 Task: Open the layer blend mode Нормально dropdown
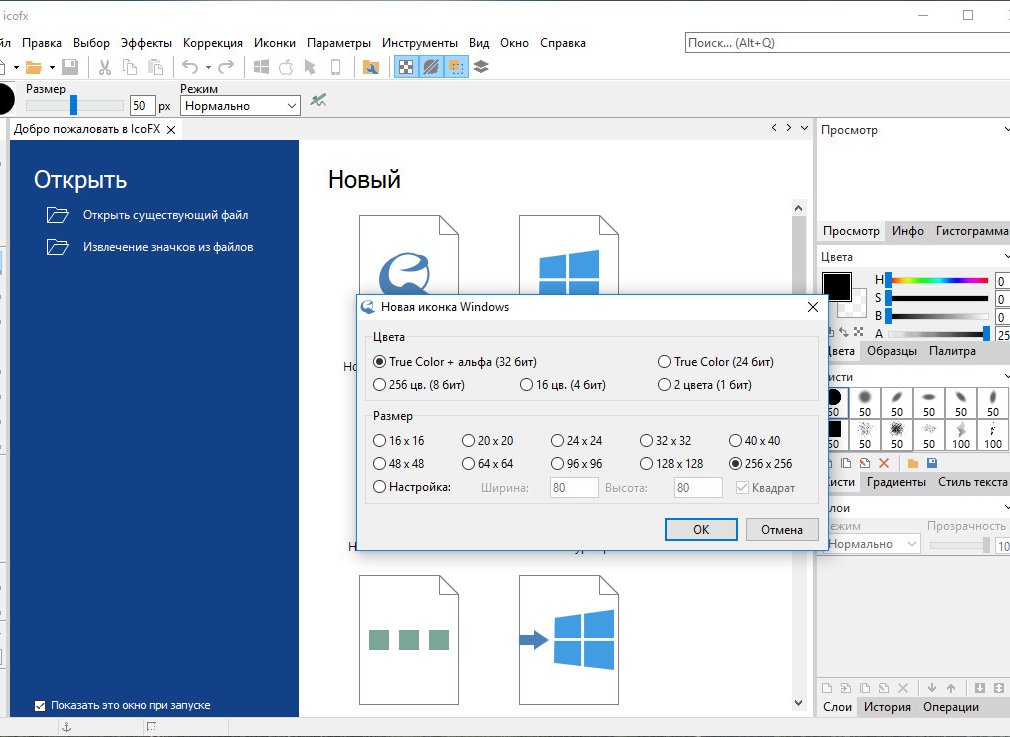(873, 544)
